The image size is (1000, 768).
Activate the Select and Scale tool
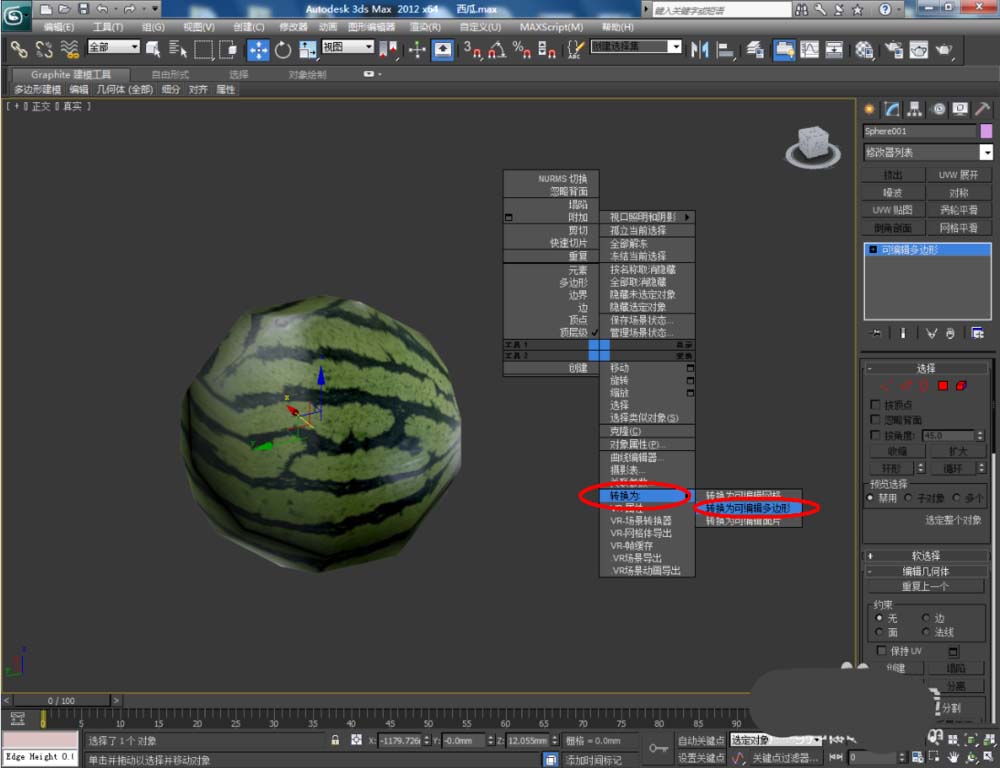307,50
